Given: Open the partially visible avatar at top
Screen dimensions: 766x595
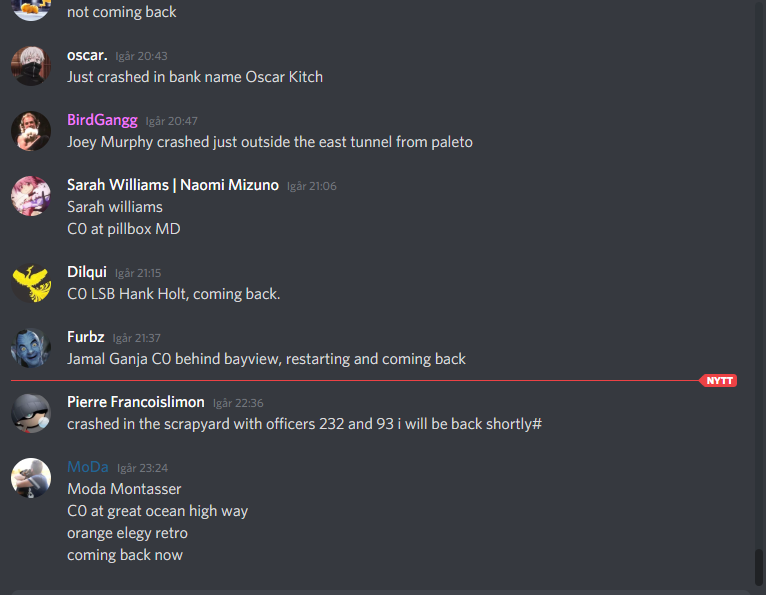Looking at the screenshot, I should click(x=31, y=10).
